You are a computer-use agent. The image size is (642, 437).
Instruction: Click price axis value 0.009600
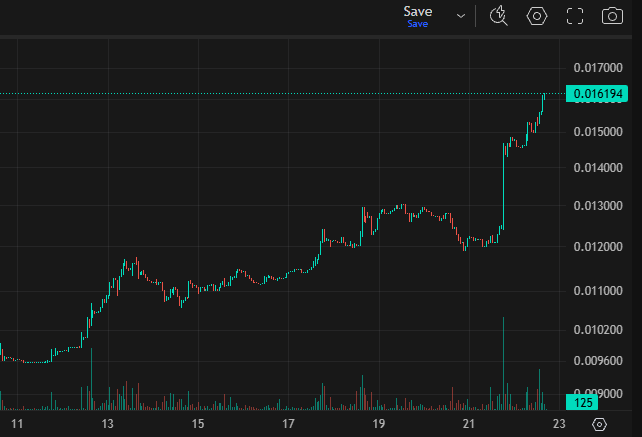pyautogui.click(x=598, y=361)
